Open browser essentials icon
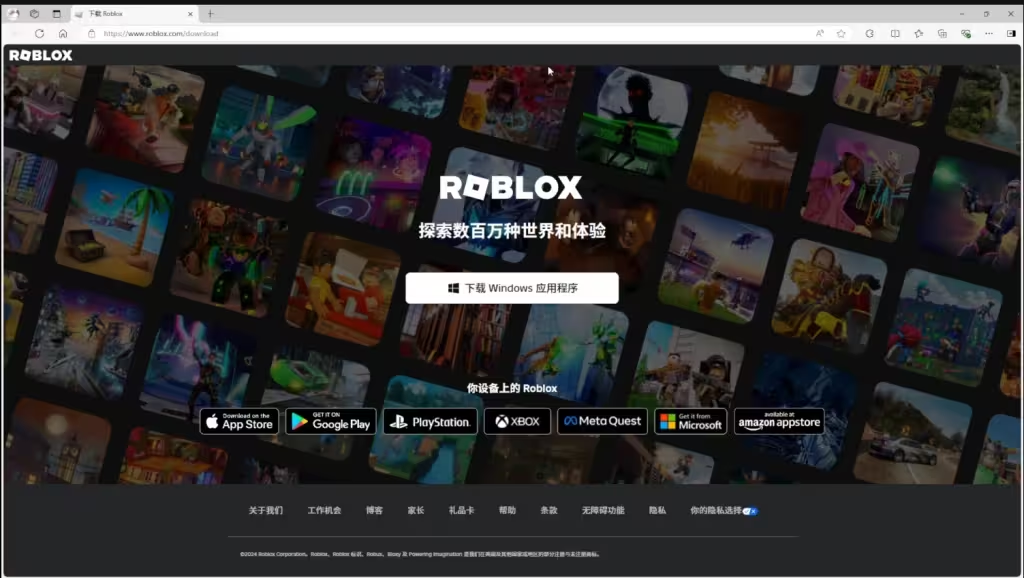Image resolution: width=1024 pixels, height=578 pixels. coord(965,33)
